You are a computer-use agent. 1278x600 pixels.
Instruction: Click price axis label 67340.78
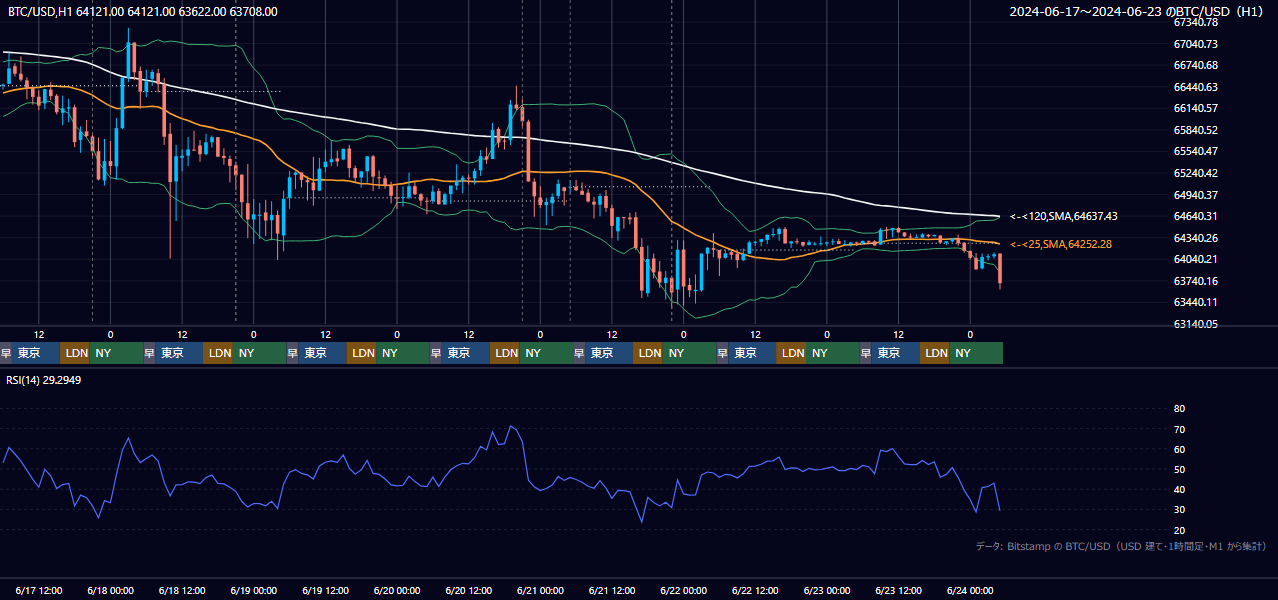[1195, 22]
